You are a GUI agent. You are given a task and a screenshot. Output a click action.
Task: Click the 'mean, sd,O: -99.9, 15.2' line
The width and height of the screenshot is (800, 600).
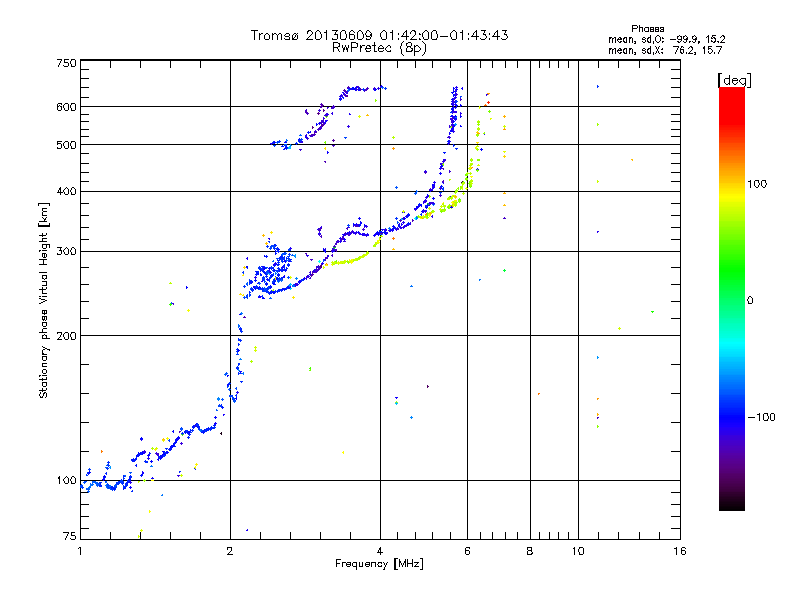pyautogui.click(x=666, y=39)
